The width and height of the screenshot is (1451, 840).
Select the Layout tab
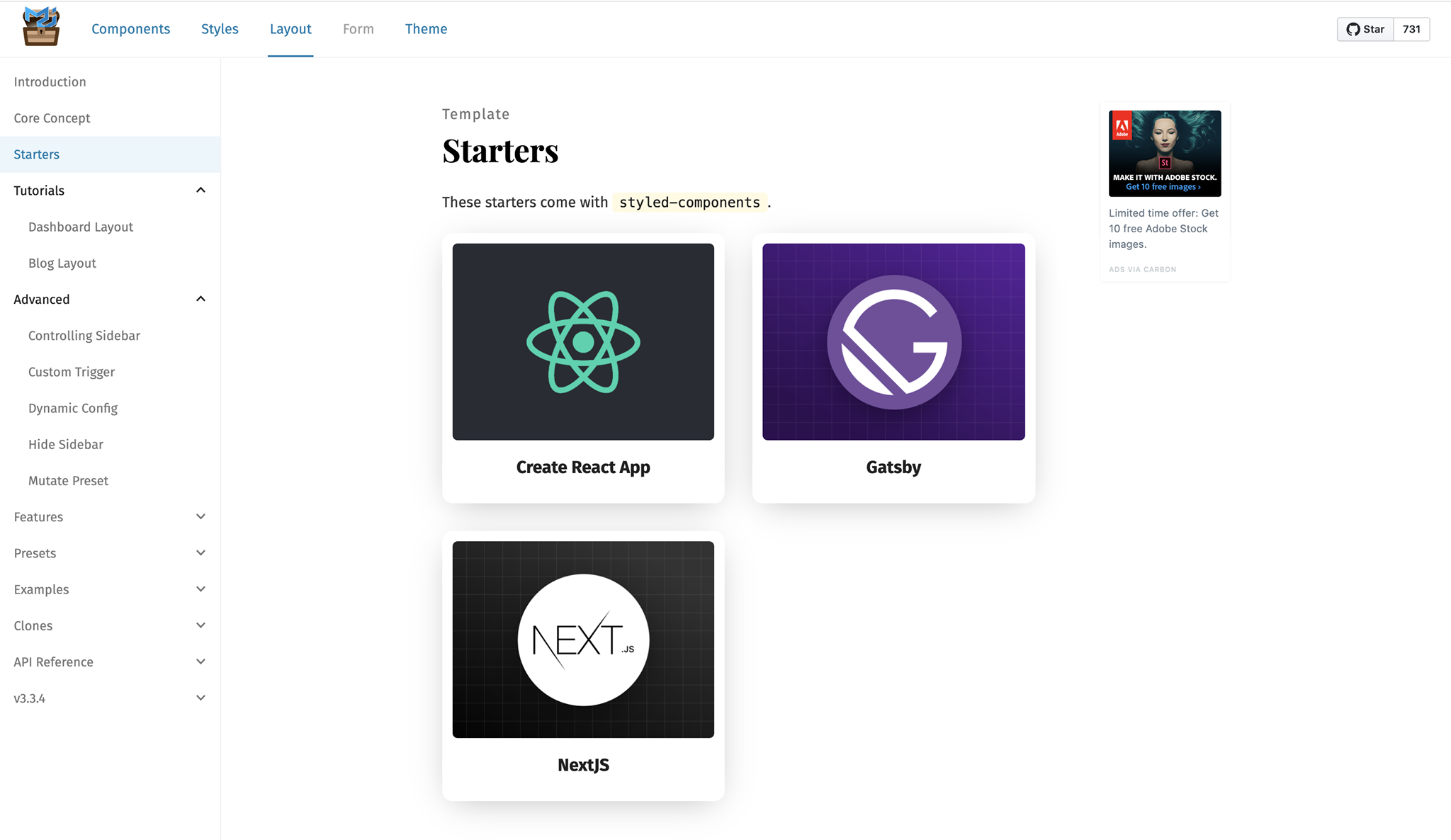pyautogui.click(x=290, y=29)
